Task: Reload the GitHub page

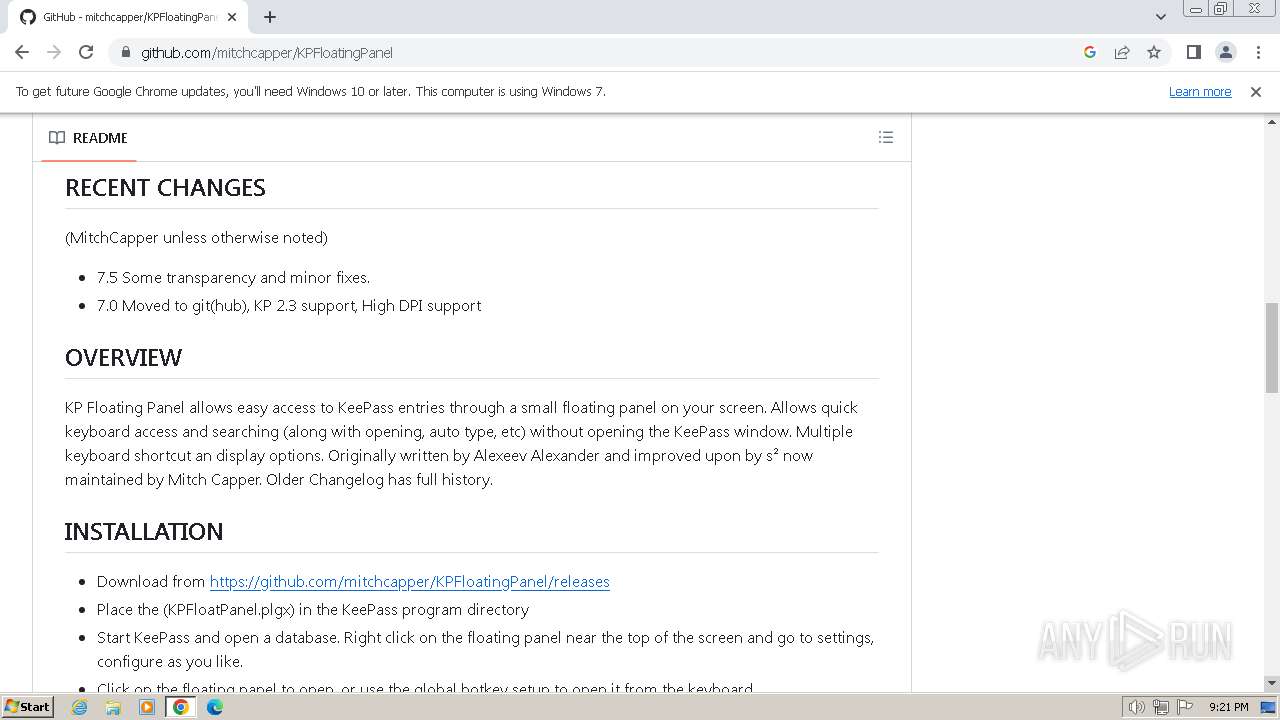Action: click(x=86, y=52)
